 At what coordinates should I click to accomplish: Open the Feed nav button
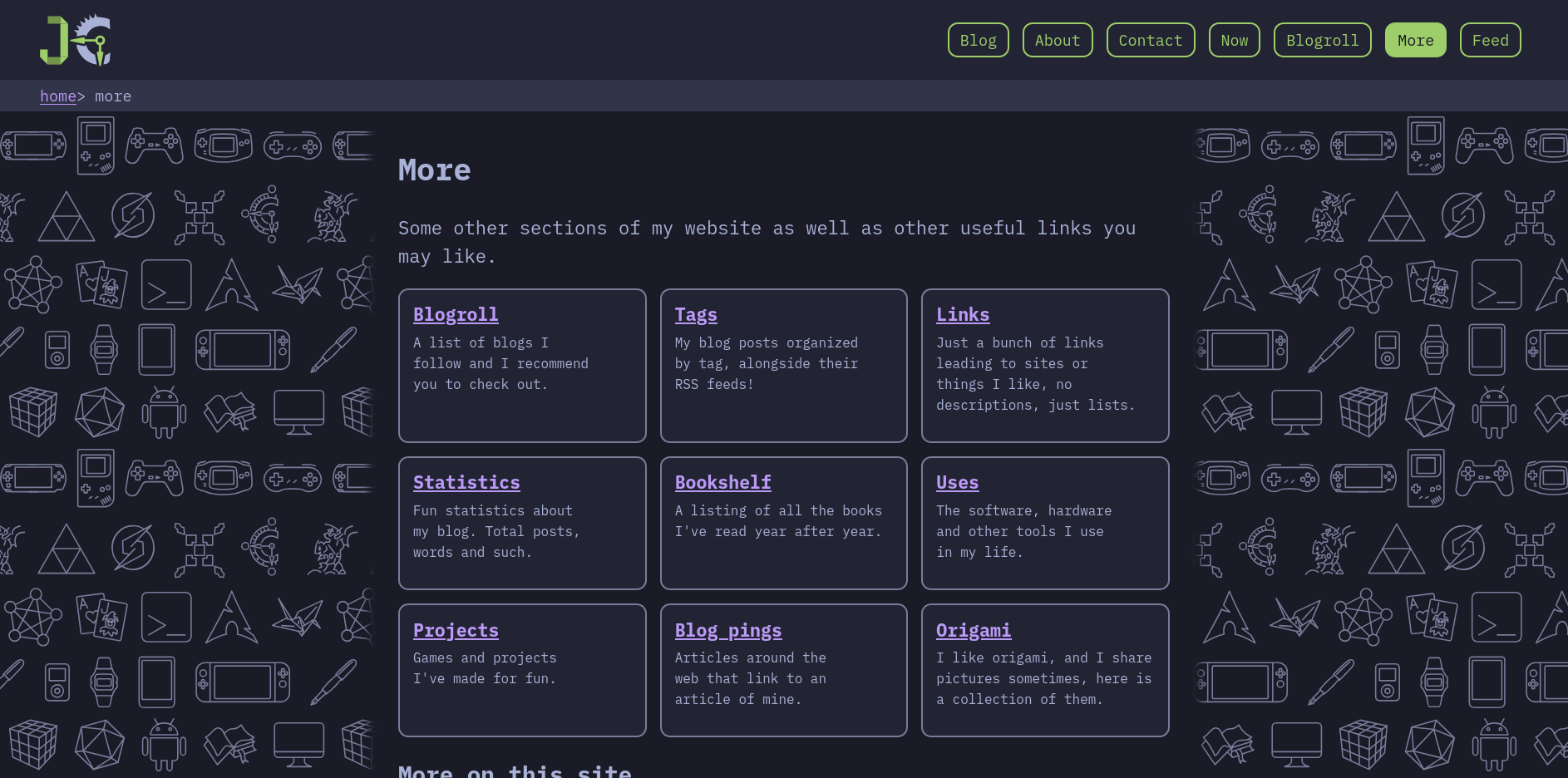click(1490, 40)
